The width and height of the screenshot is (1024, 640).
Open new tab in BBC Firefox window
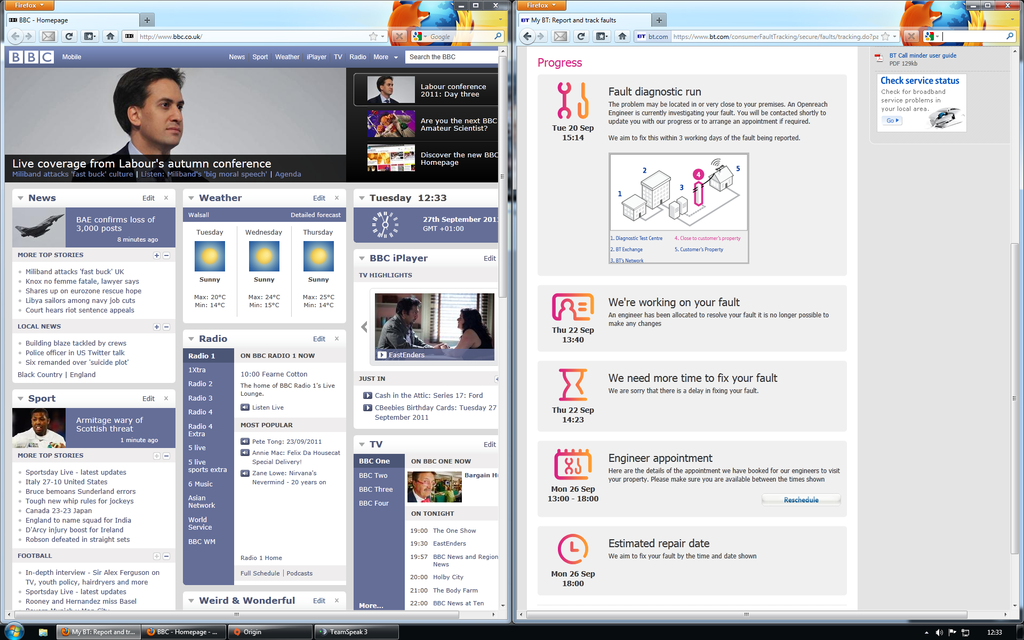pos(147,20)
